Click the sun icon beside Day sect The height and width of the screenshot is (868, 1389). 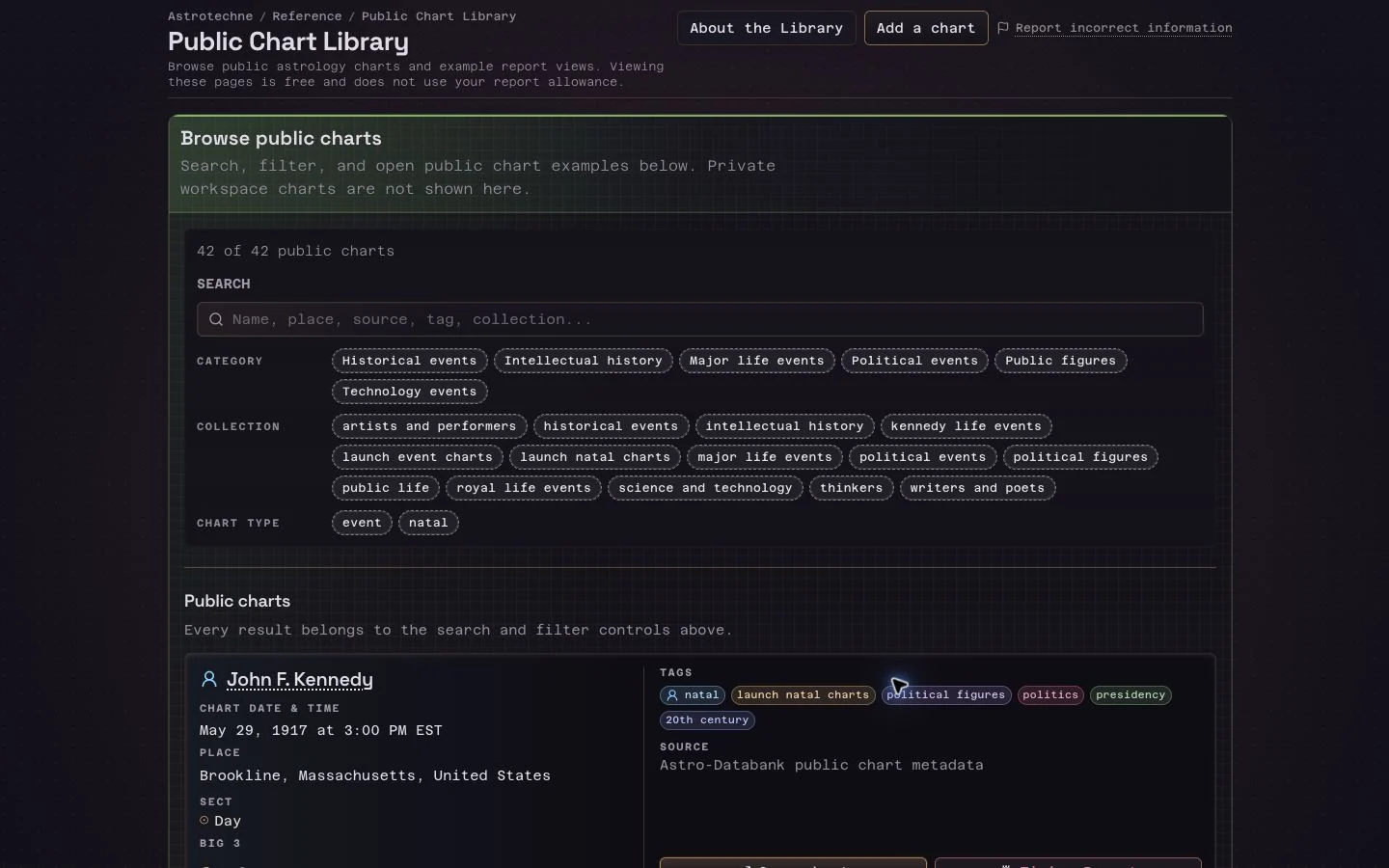(204, 821)
